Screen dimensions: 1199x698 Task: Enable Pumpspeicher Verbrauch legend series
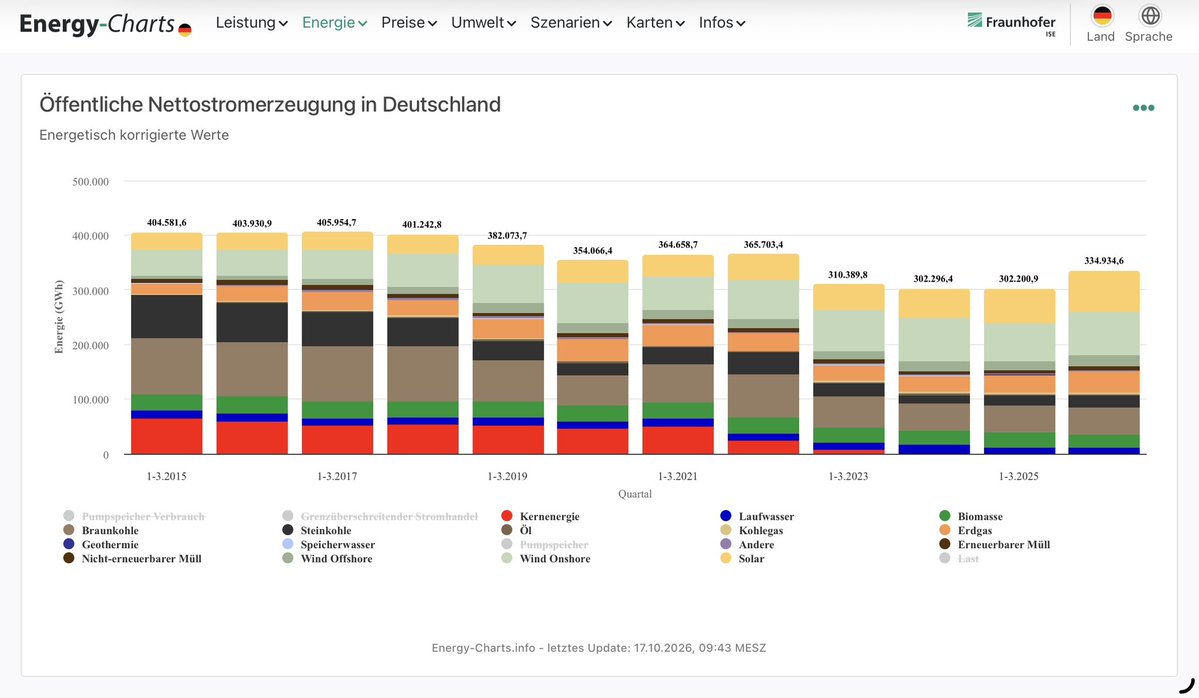pyautogui.click(x=134, y=517)
